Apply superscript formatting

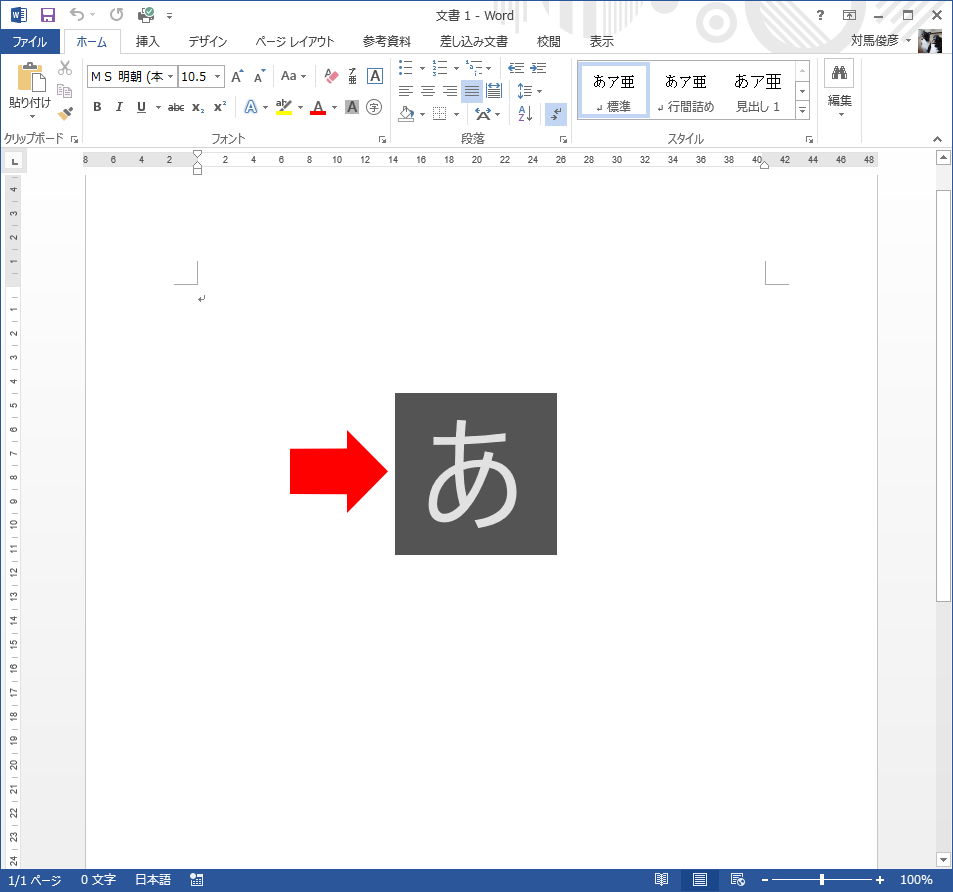pos(219,108)
